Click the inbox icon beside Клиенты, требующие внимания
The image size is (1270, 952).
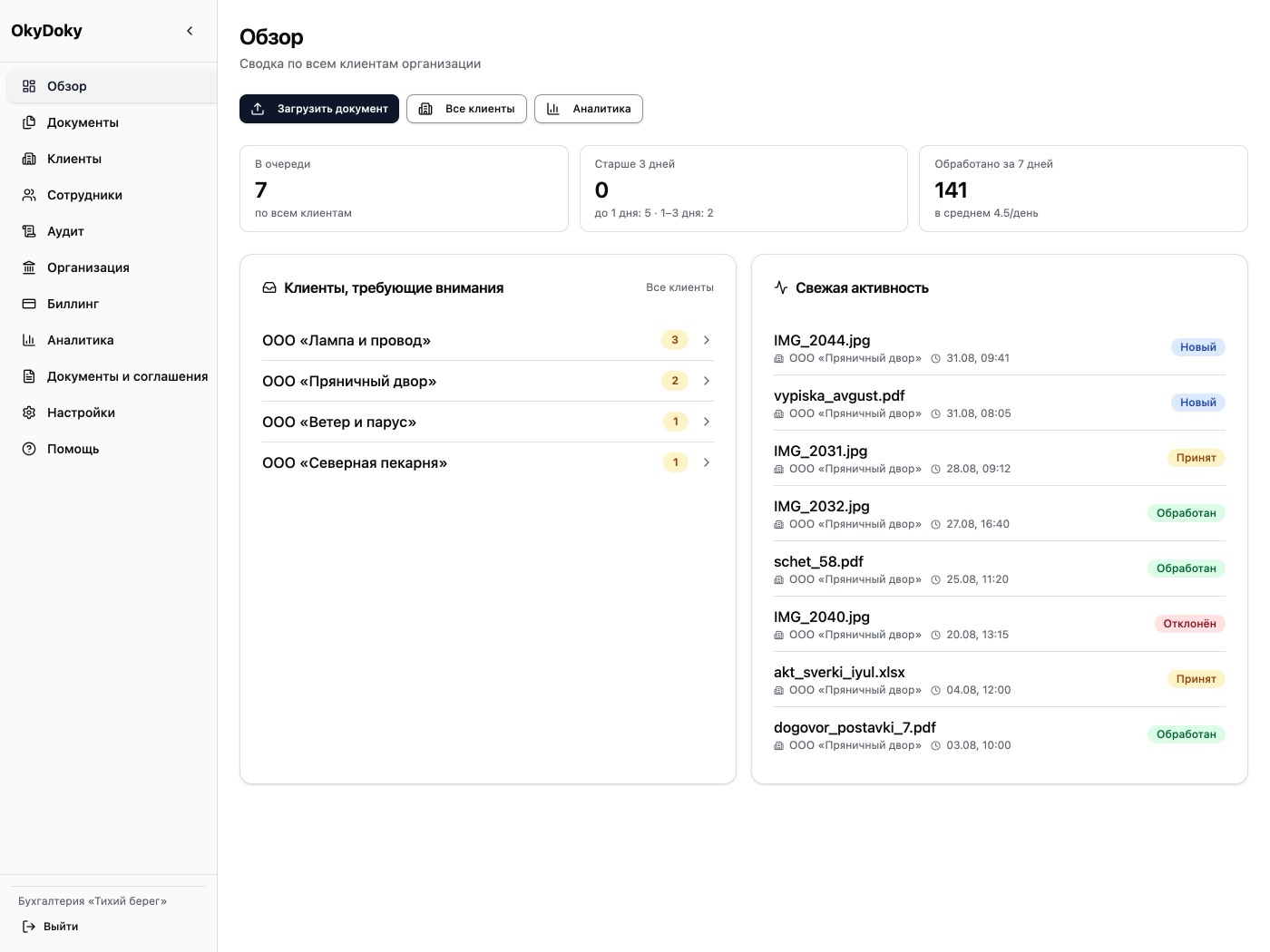point(269,287)
